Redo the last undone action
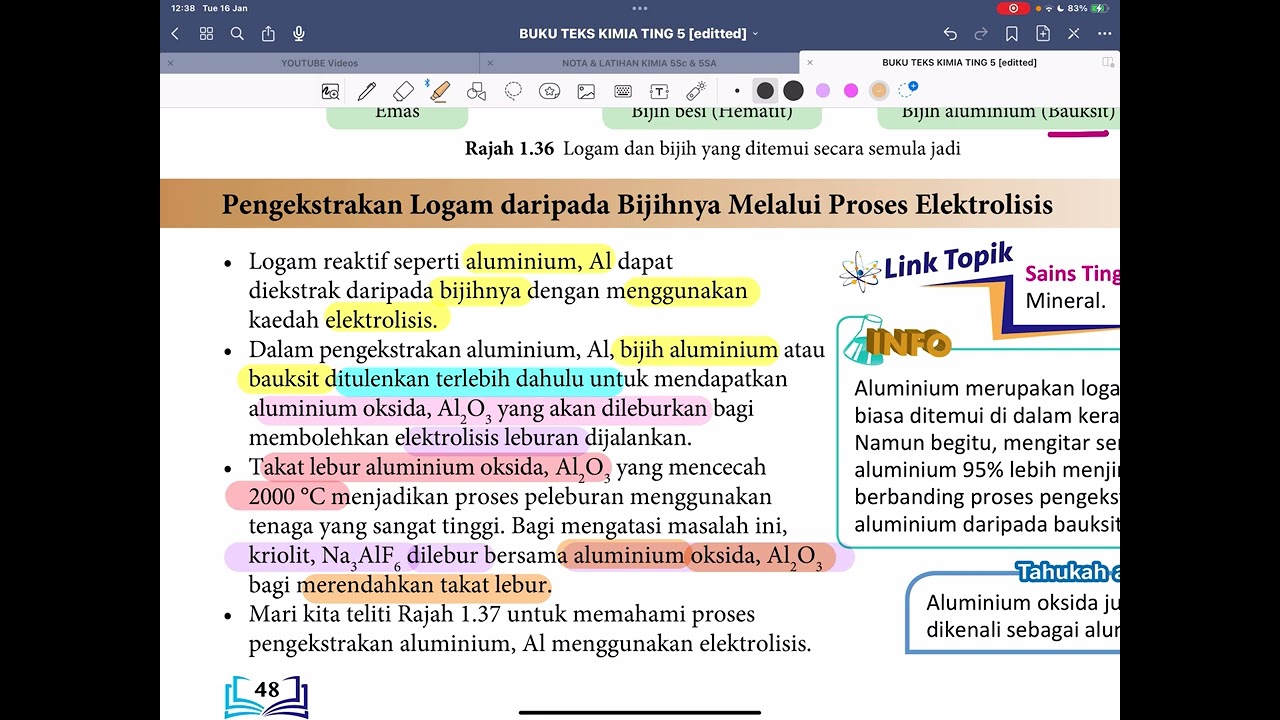The image size is (1280, 720). coord(981,33)
